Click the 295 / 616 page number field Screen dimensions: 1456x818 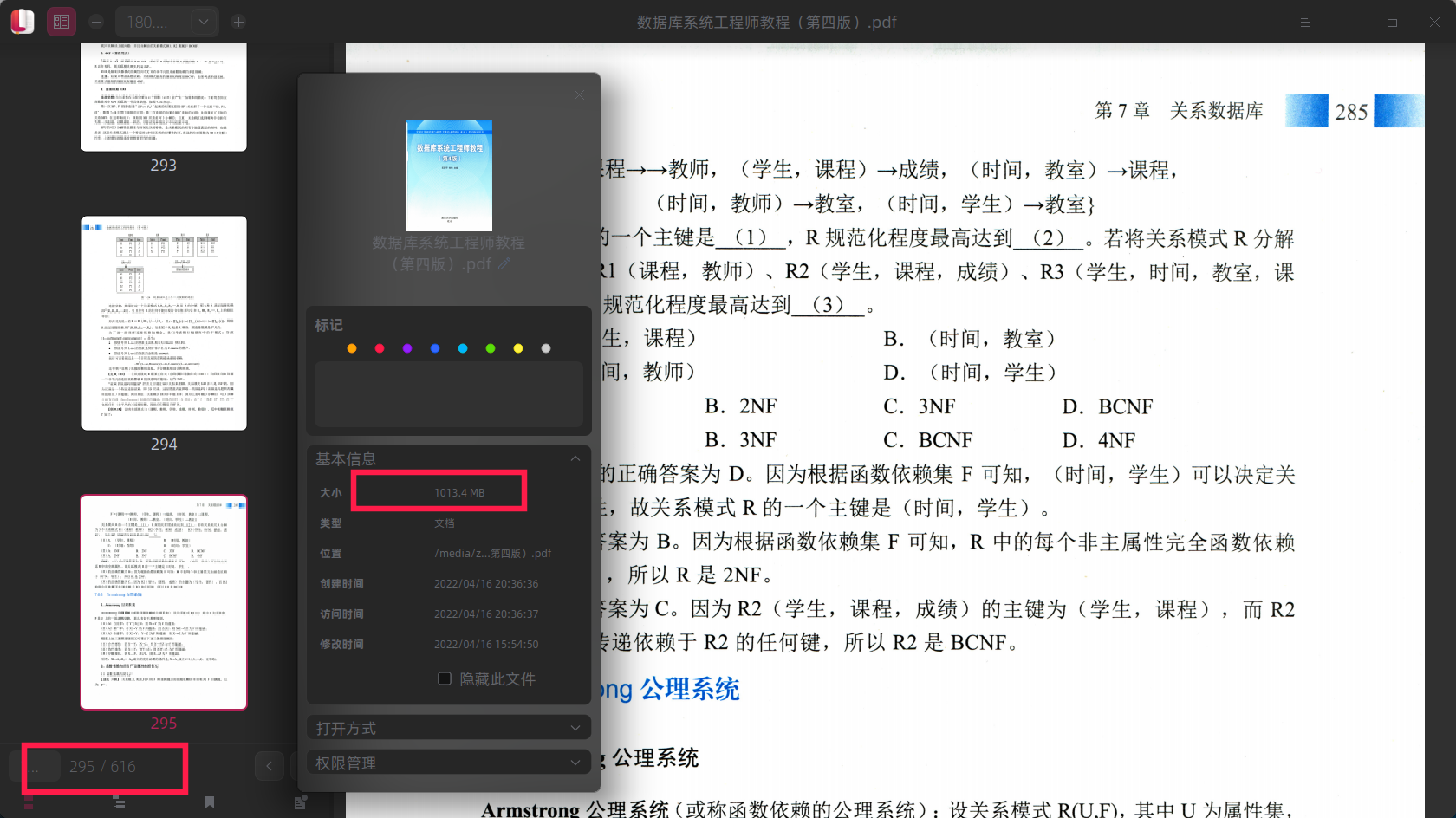tap(103, 766)
